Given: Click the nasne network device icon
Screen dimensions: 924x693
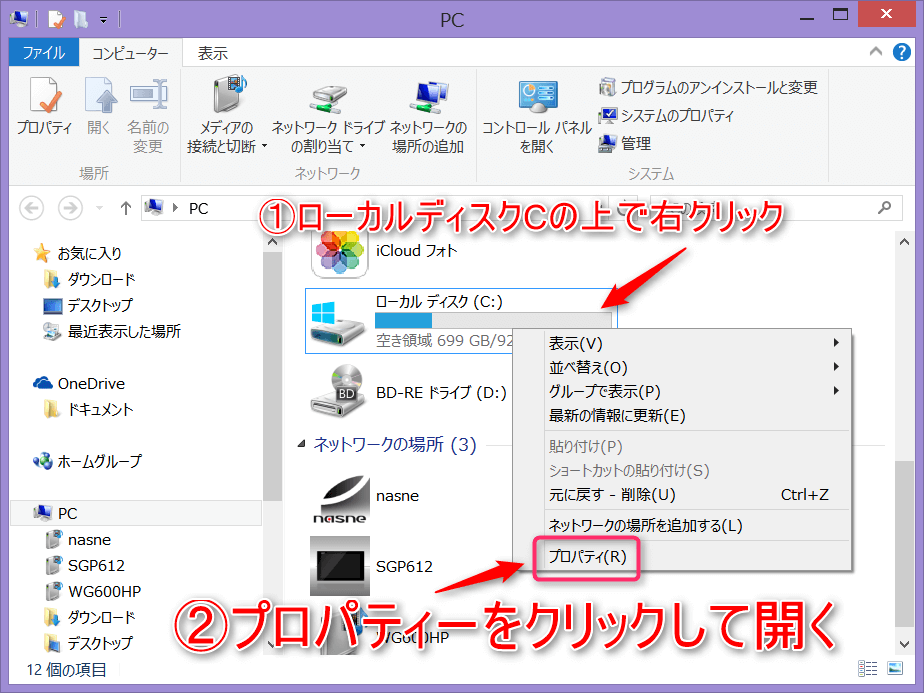Looking at the screenshot, I should tap(341, 497).
